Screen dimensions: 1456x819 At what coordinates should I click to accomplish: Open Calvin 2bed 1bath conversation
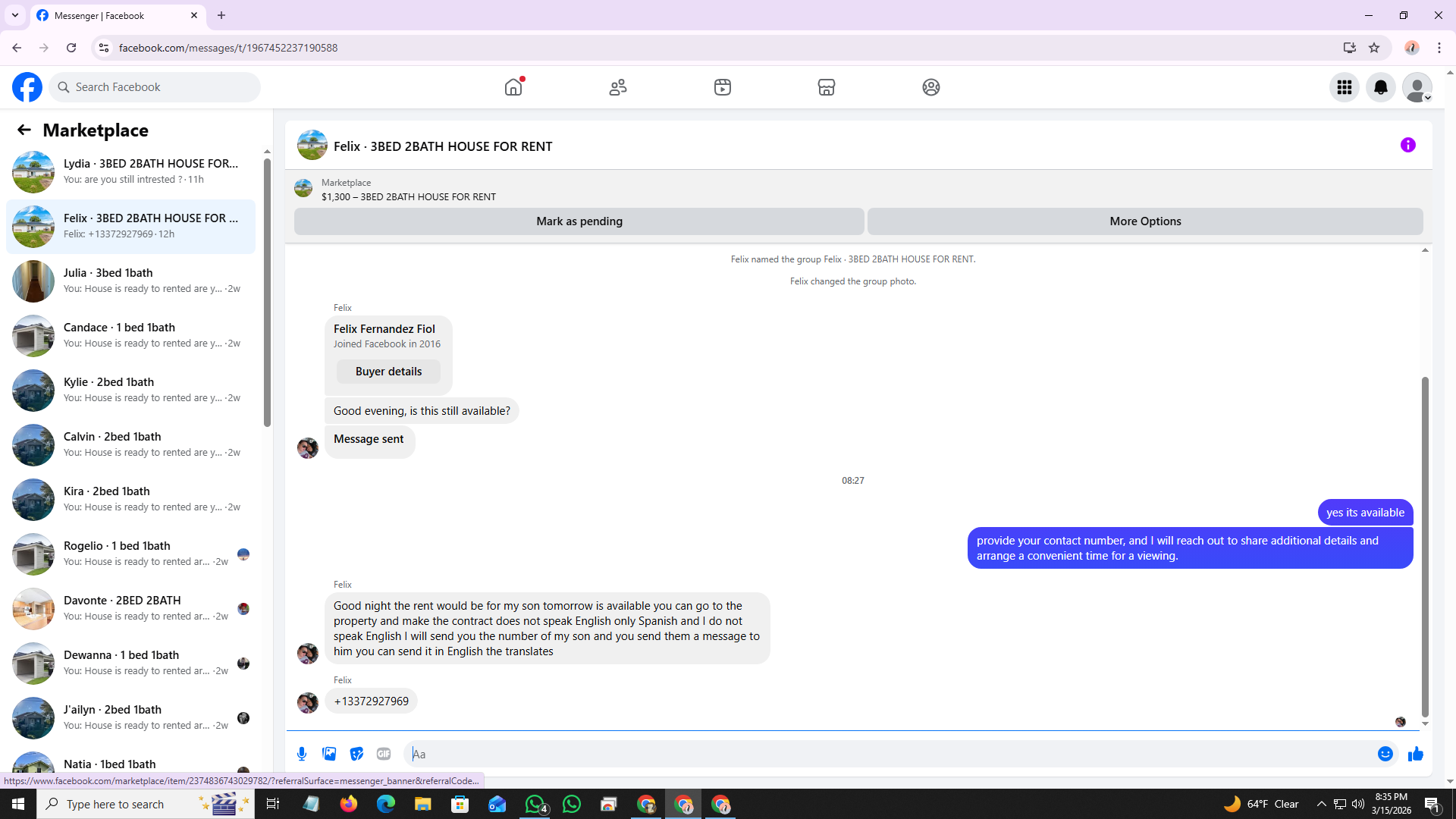click(130, 444)
